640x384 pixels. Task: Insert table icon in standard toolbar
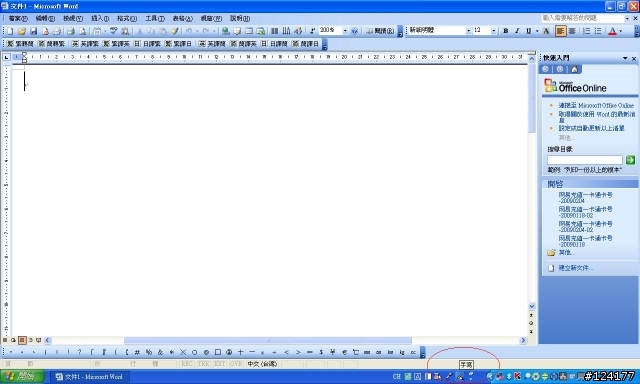click(249, 31)
